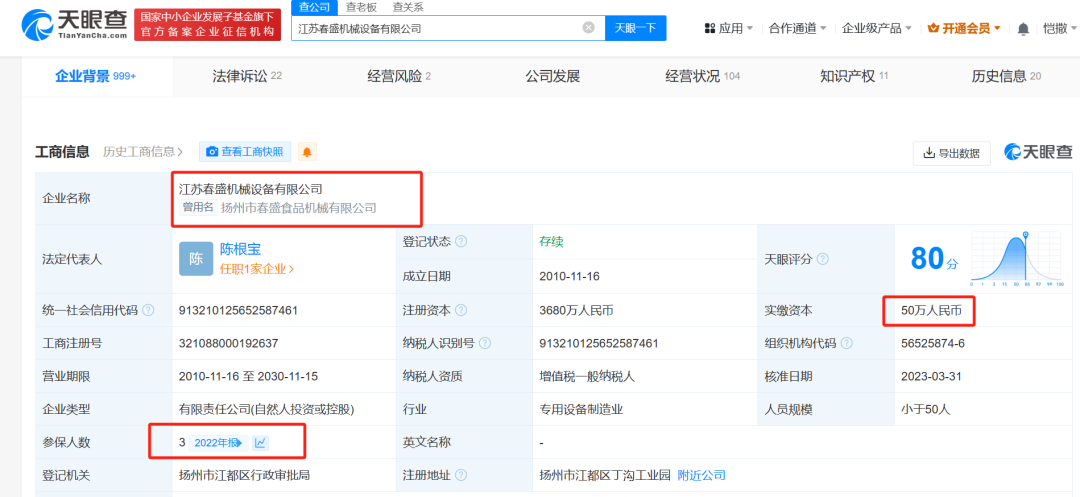
Task: Click the help icon beside 组织机构代码
Action: [847, 343]
